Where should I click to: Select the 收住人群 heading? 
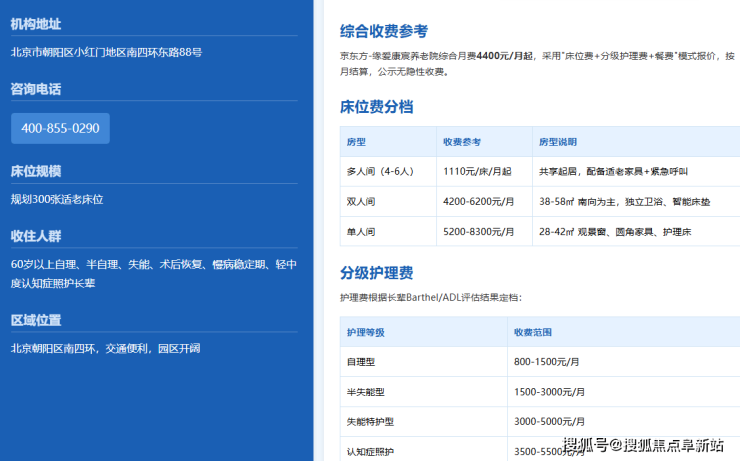[x=36, y=236]
